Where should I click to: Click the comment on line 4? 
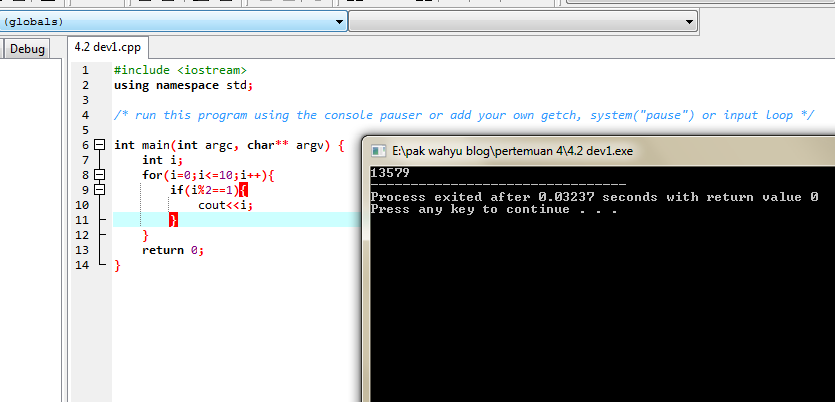(464, 115)
